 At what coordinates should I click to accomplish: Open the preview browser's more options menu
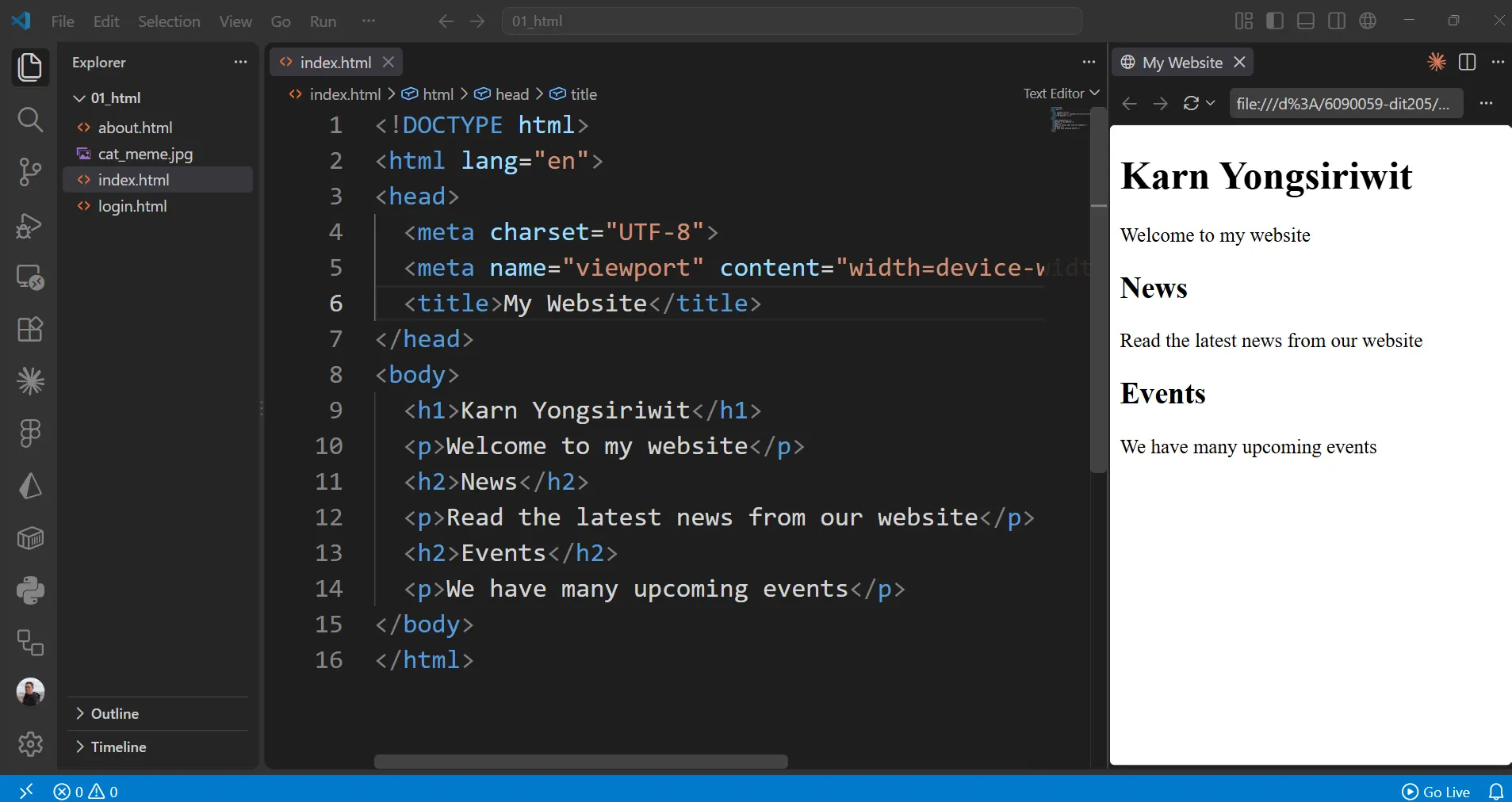pos(1486,103)
